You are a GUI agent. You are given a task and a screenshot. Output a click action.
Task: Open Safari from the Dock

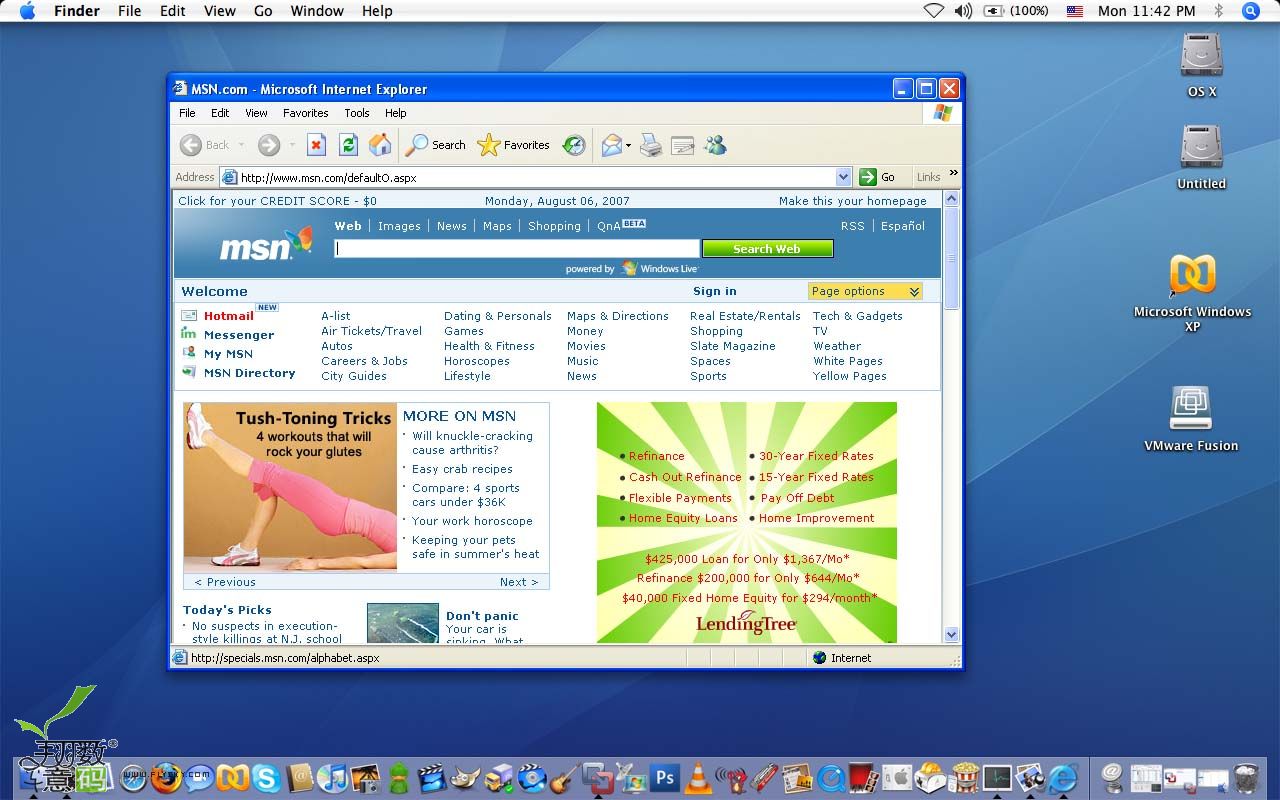[133, 777]
